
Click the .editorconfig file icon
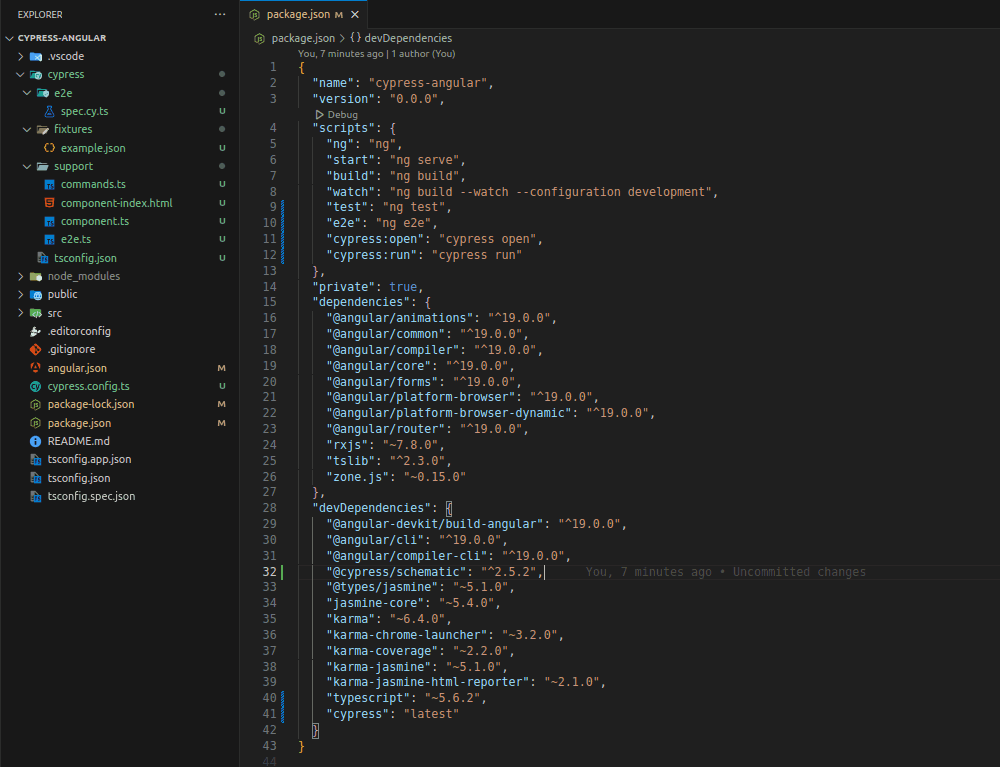(x=36, y=332)
